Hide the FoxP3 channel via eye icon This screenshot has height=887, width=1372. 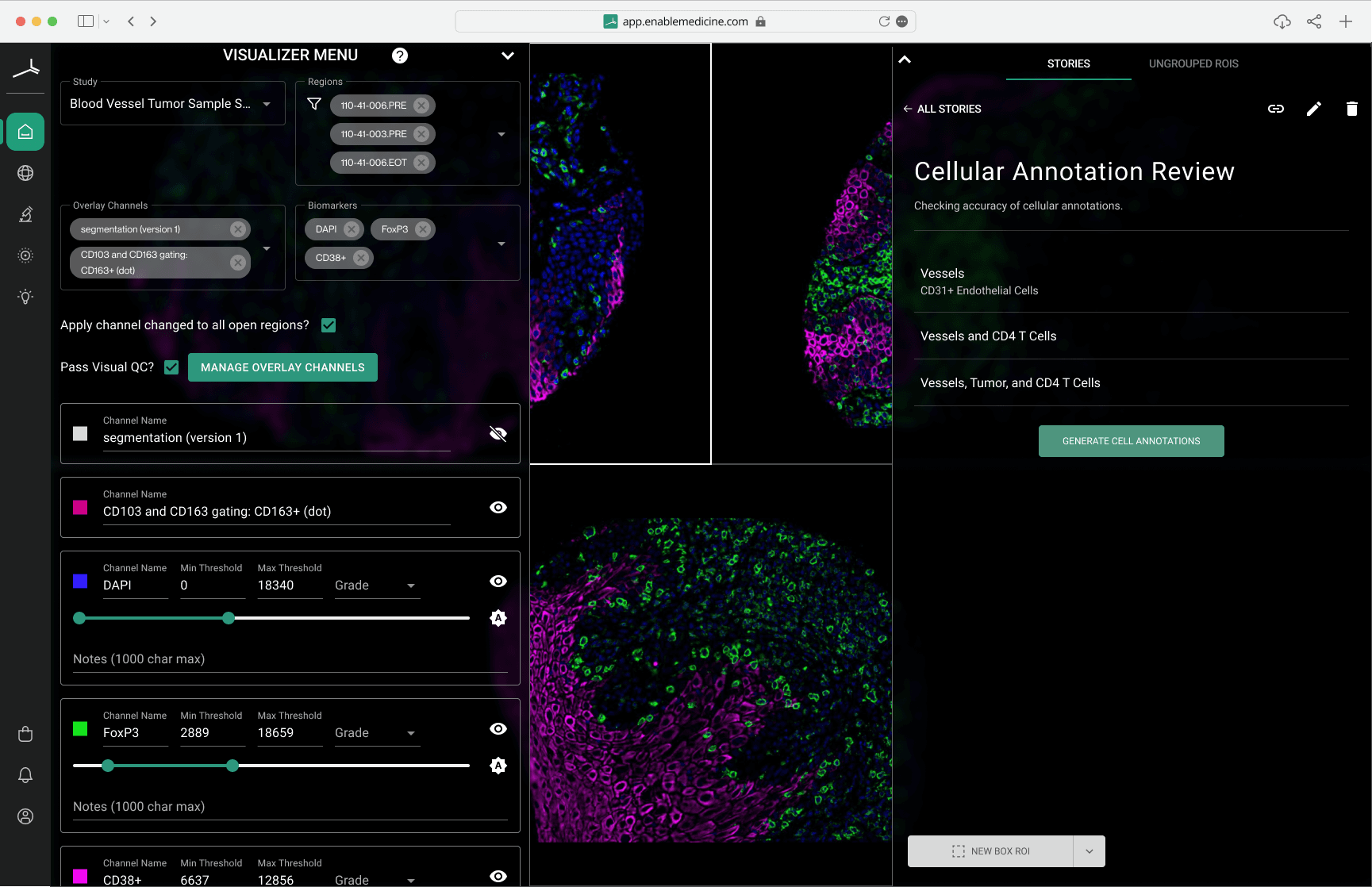click(x=498, y=729)
